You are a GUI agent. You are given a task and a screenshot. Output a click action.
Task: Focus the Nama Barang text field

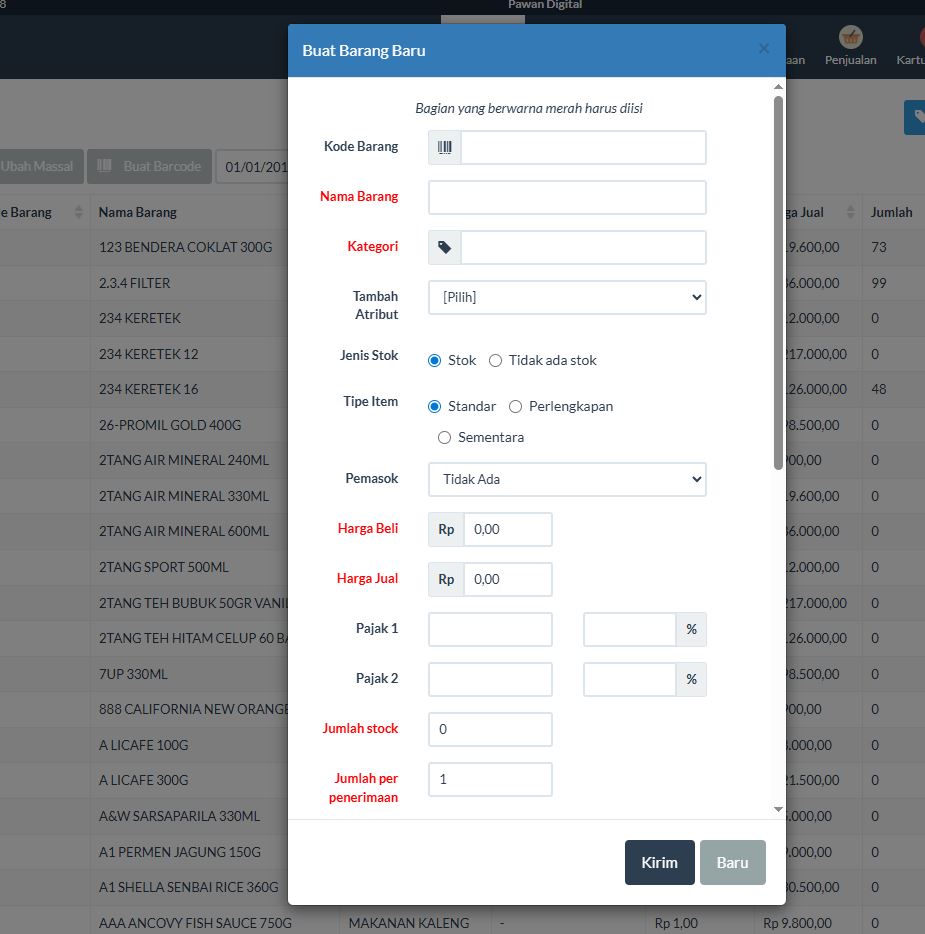[567, 197]
